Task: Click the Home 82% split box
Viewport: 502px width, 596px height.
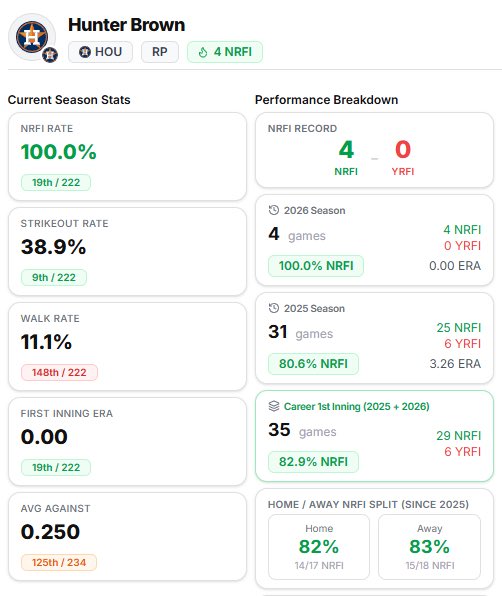Action: click(319, 547)
